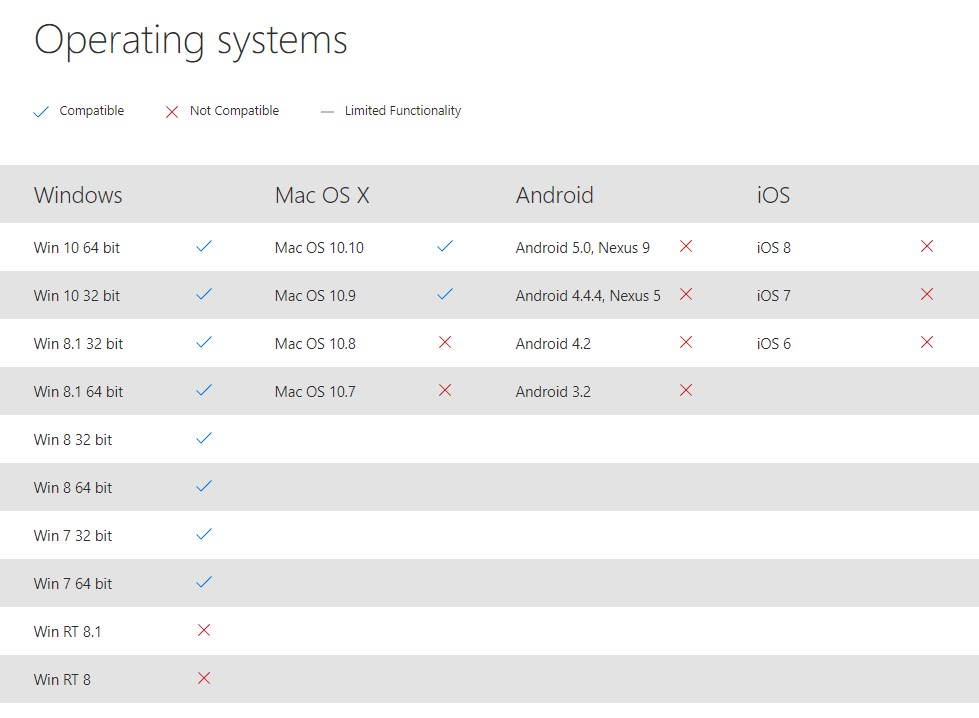This screenshot has width=979, height=718.
Task: Click the red X beside Android 4.2
Action: coord(686,342)
